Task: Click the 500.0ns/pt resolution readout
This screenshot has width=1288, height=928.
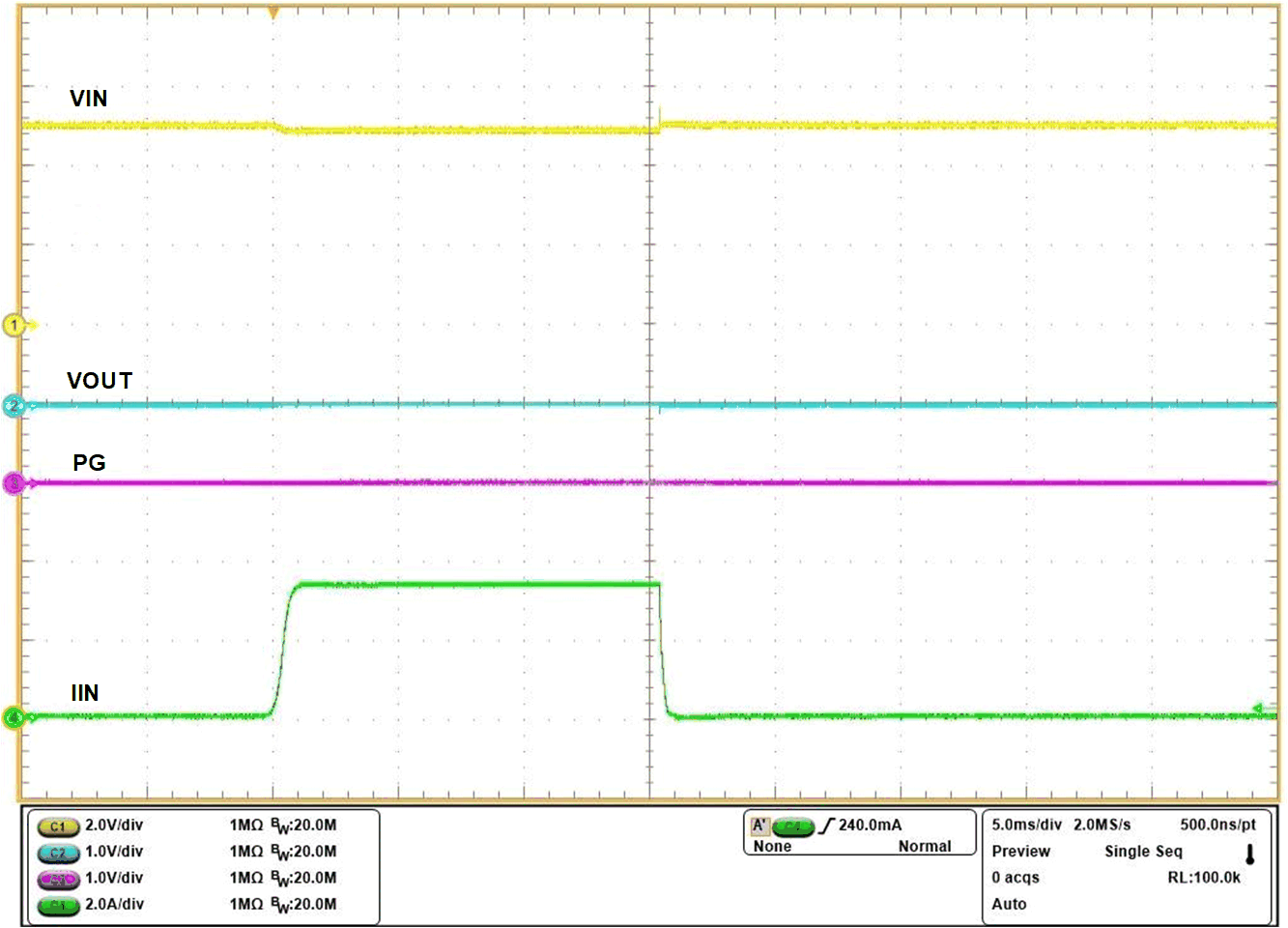Action: 1217,826
